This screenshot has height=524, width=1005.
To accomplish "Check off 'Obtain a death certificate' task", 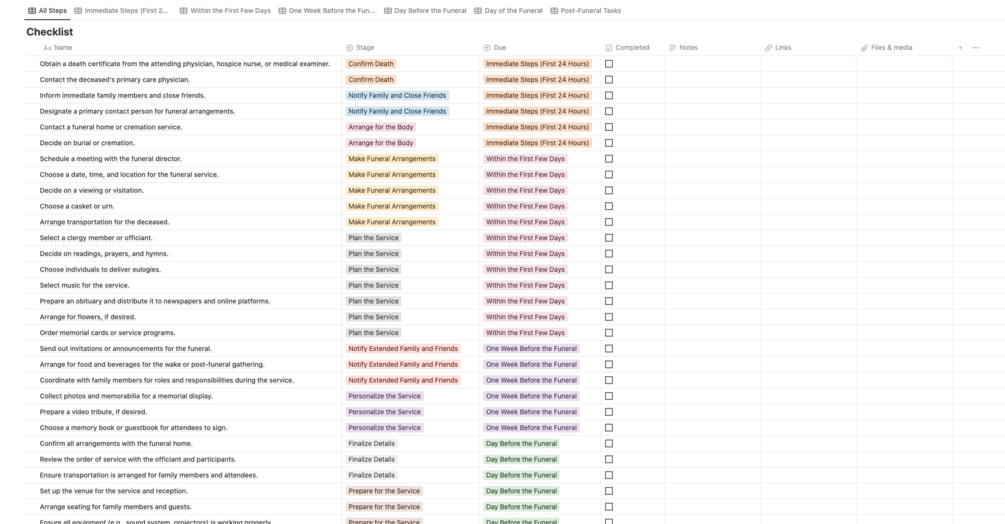I will coord(609,63).
